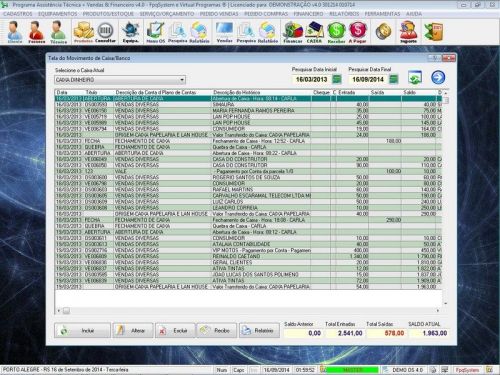
Task: Click the Alterar button
Action: [133, 330]
